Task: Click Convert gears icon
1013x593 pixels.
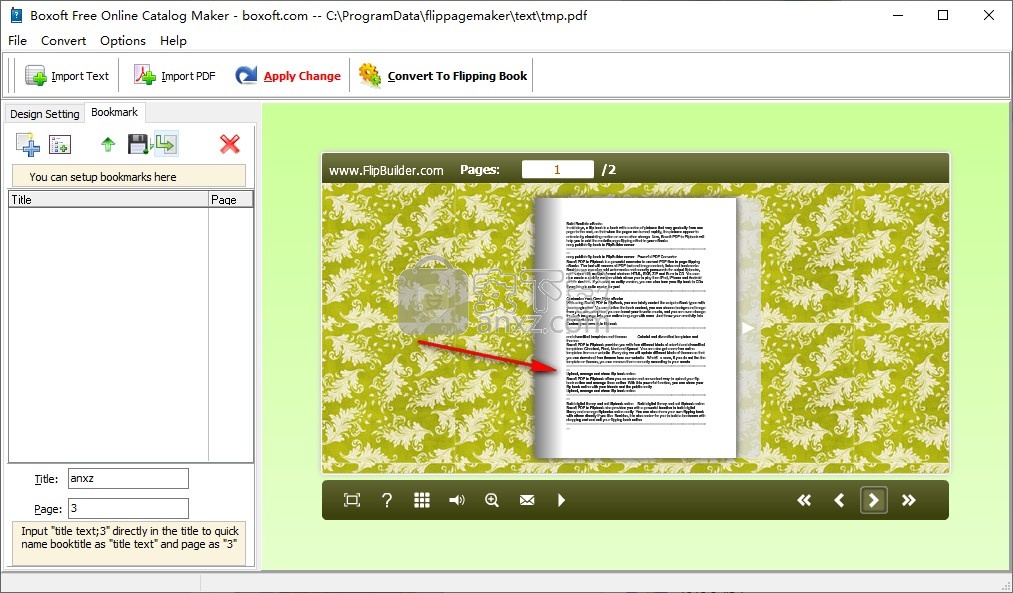Action: pyautogui.click(x=370, y=76)
